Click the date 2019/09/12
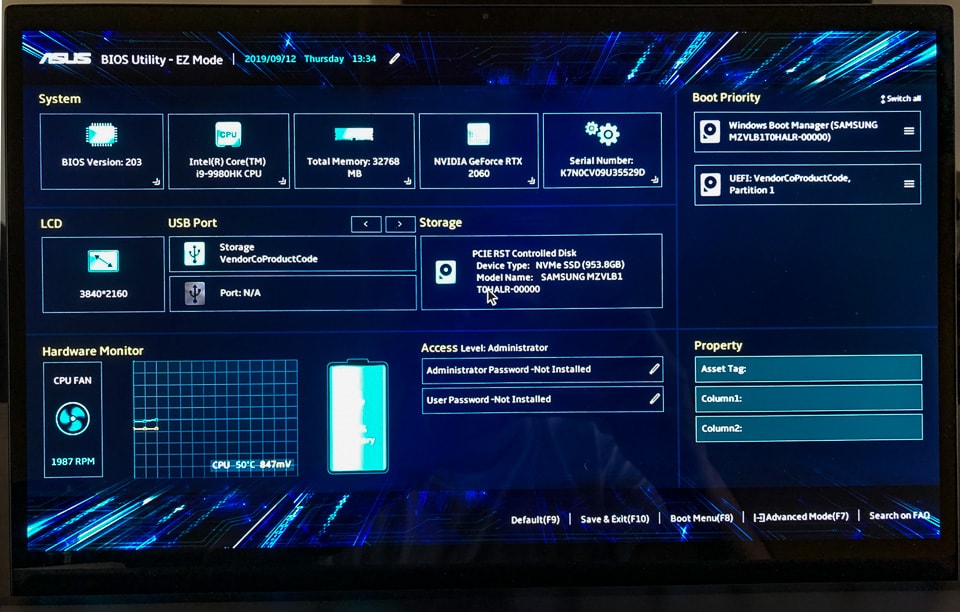Image resolution: width=960 pixels, height=612 pixels. point(270,59)
